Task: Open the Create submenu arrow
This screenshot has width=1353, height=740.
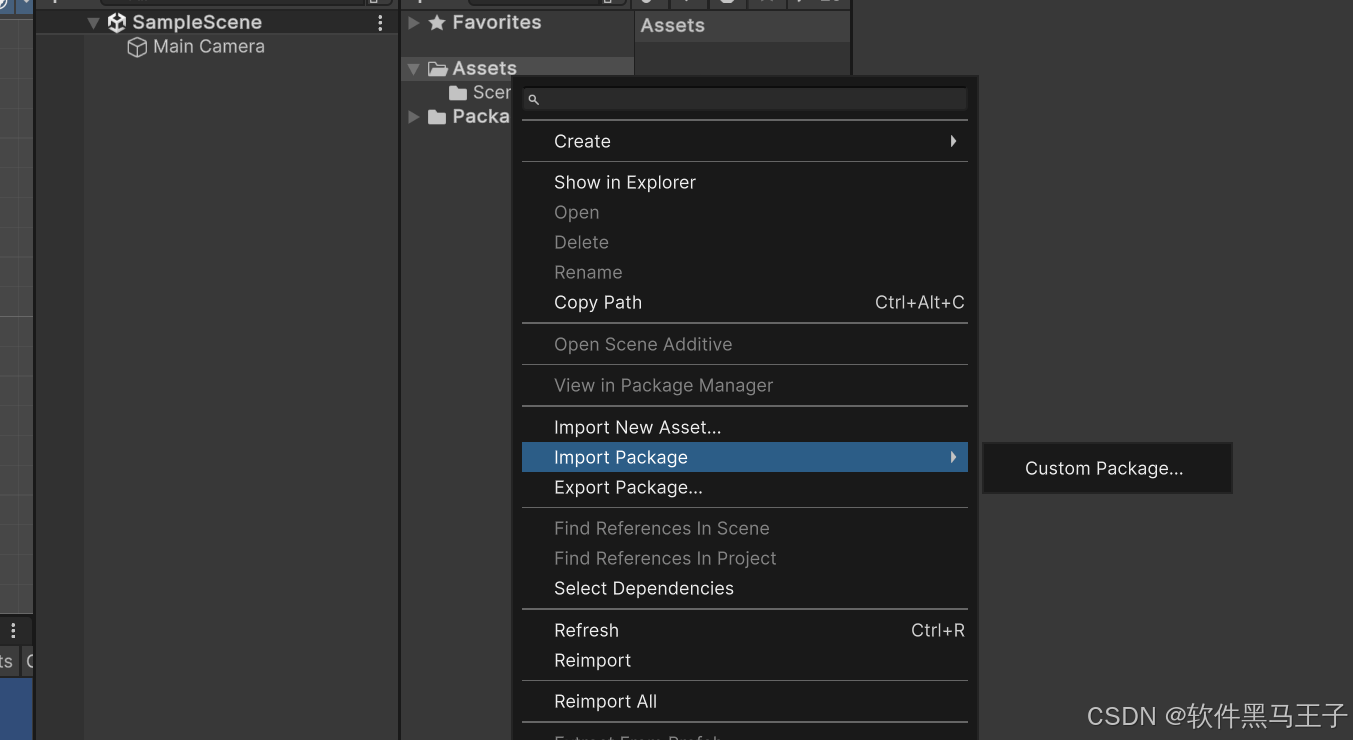Action: 953,141
